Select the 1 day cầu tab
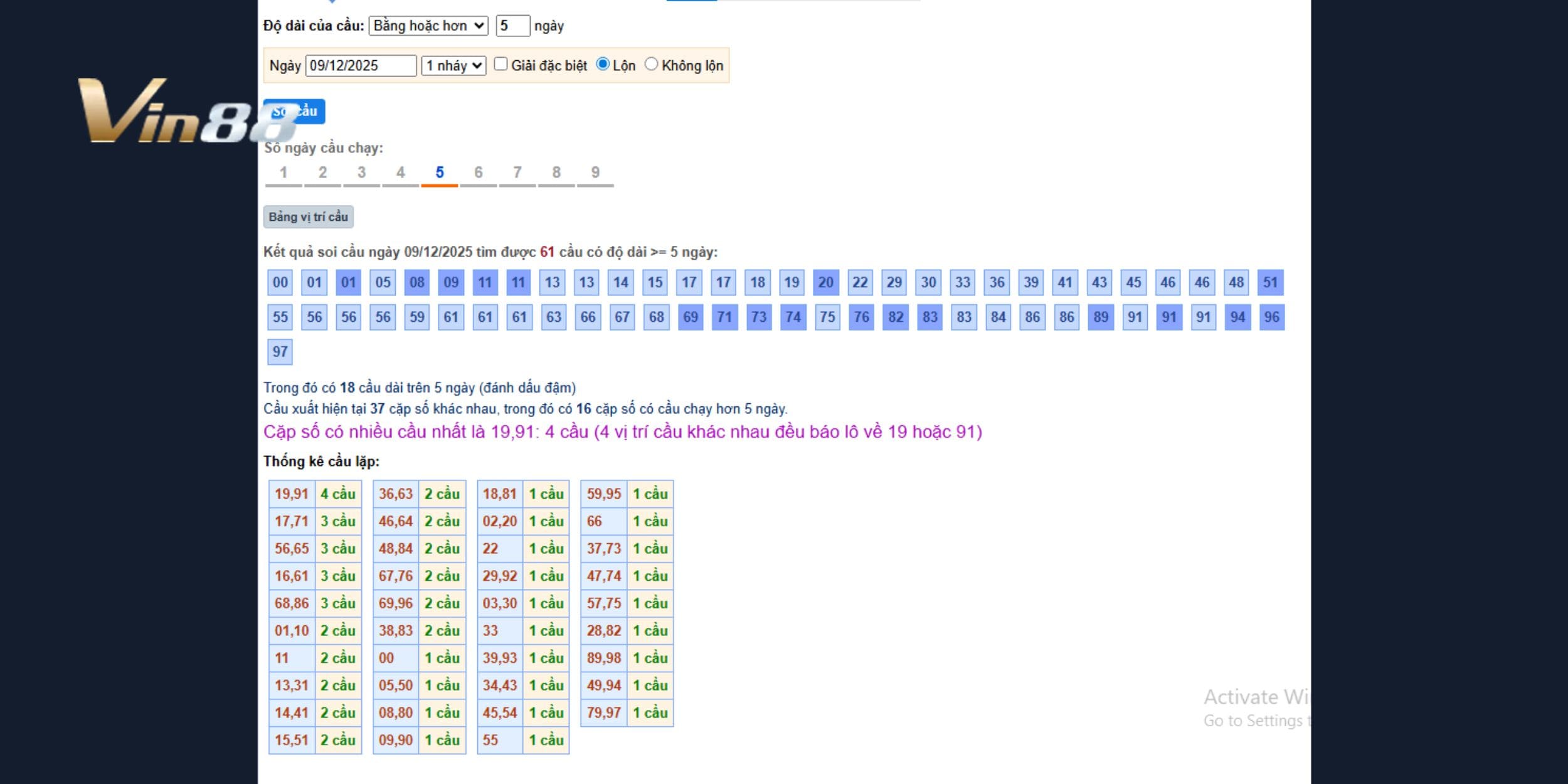Image resolution: width=1568 pixels, height=784 pixels. pyautogui.click(x=283, y=173)
